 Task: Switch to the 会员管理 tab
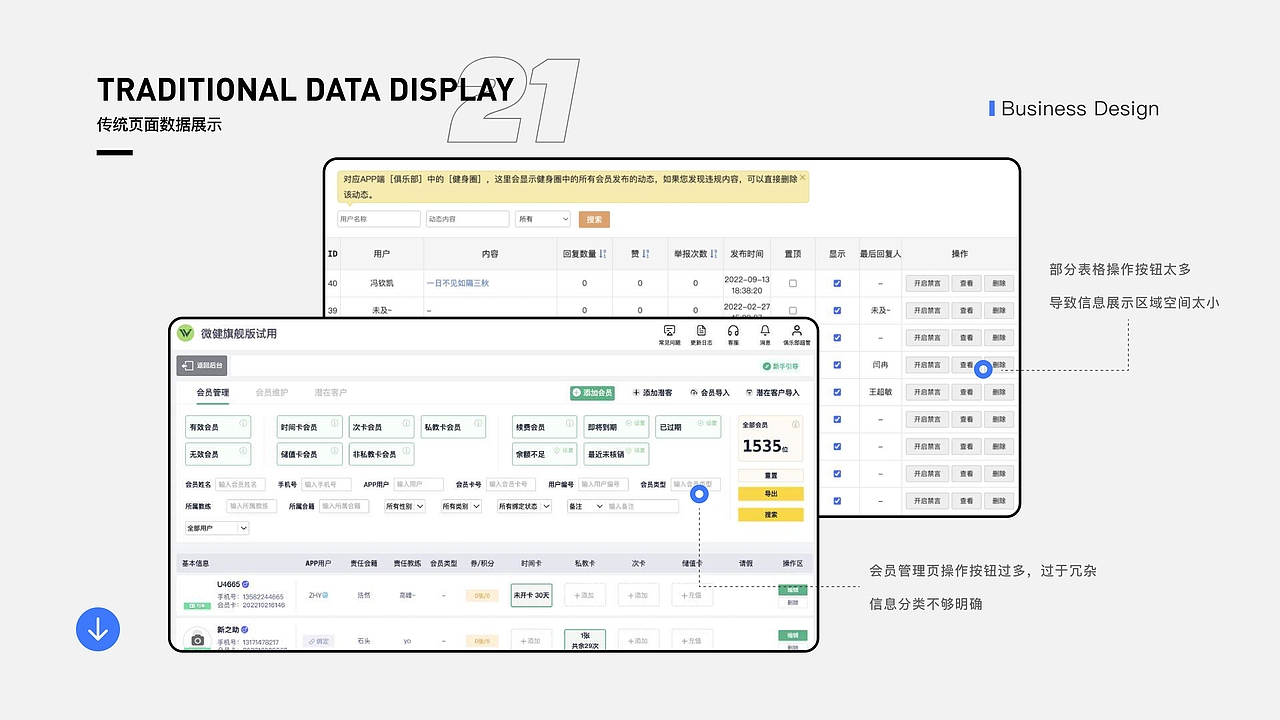click(x=213, y=393)
